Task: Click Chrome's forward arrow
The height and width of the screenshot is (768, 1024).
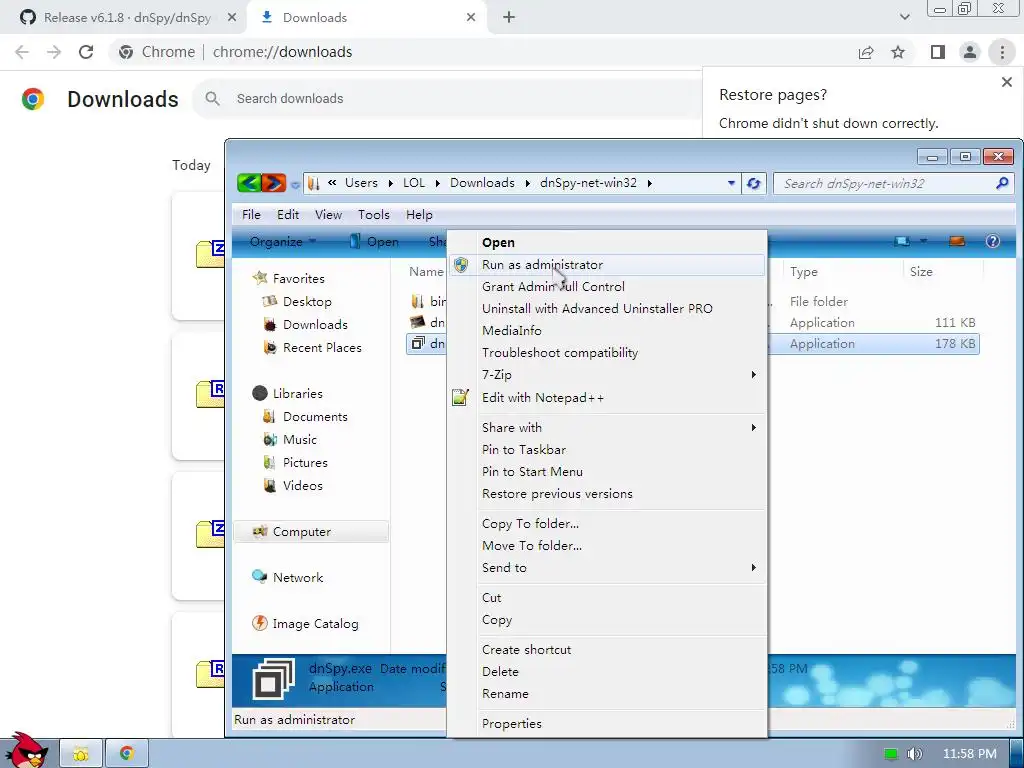Action: tap(54, 52)
